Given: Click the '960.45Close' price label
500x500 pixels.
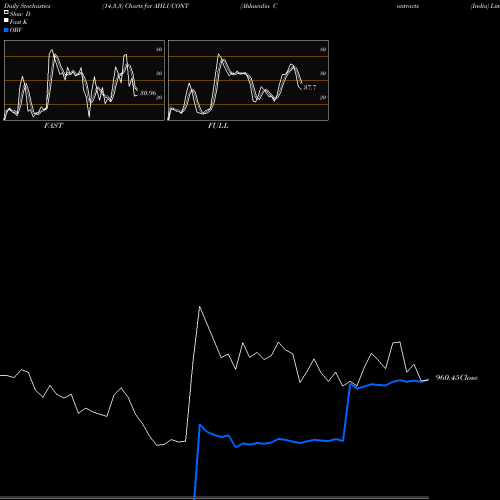Looking at the screenshot, I should tap(457, 378).
